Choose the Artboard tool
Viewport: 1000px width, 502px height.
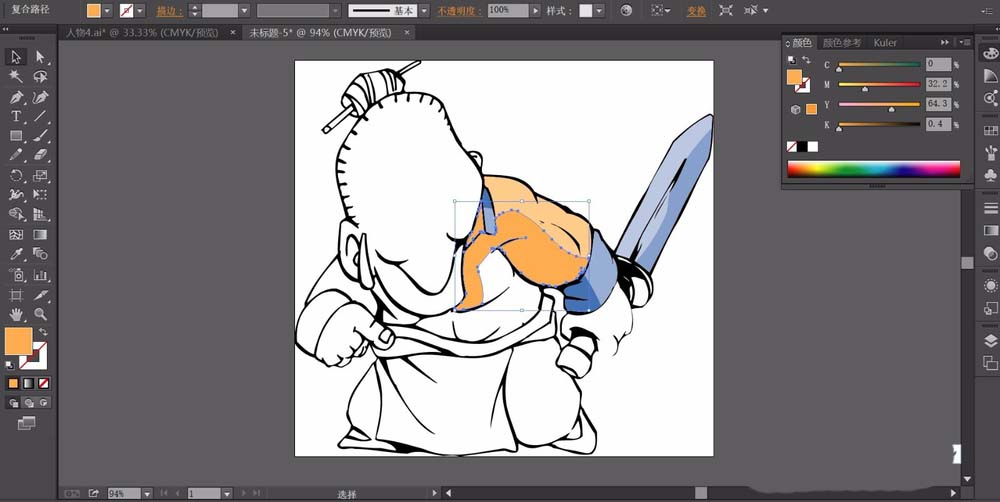click(16, 295)
